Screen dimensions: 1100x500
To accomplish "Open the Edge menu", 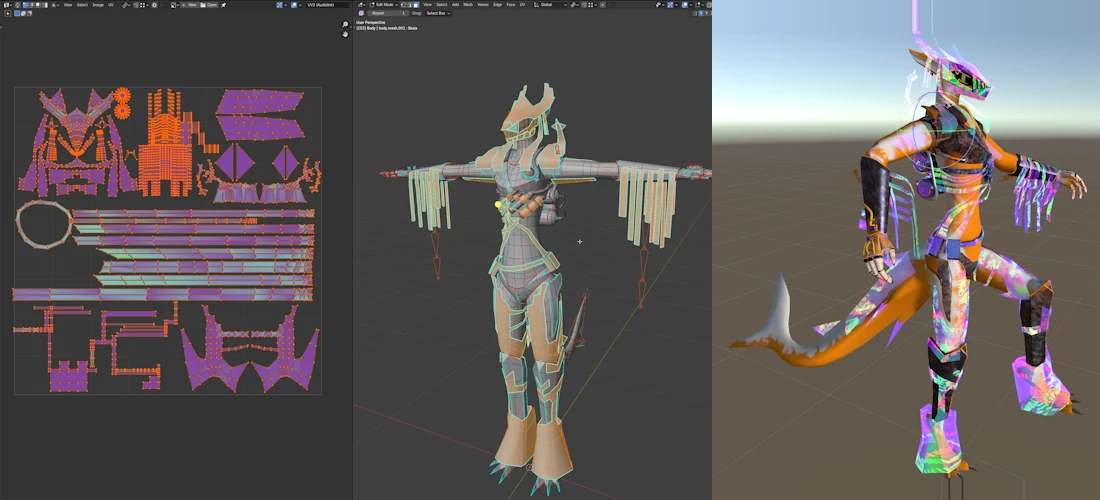I will [x=497, y=5].
